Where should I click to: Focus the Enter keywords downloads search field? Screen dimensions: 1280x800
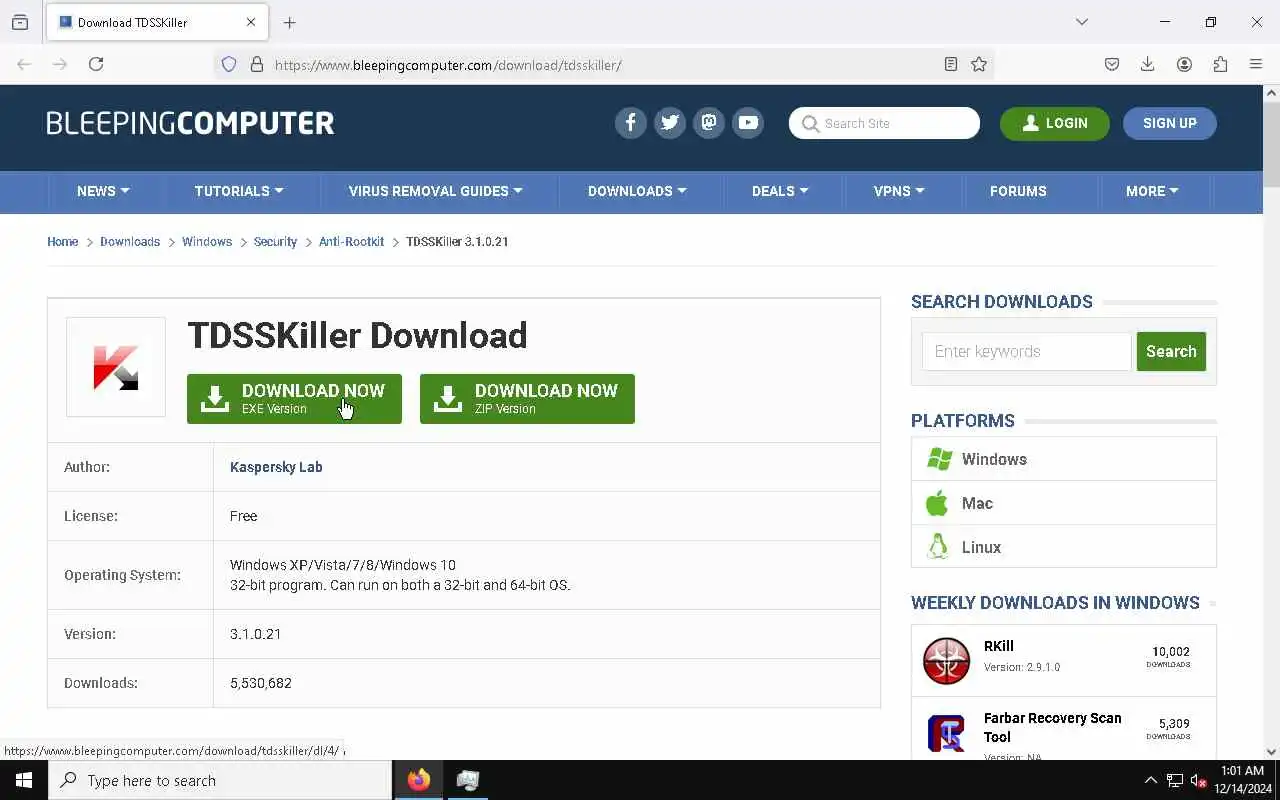pos(1027,351)
